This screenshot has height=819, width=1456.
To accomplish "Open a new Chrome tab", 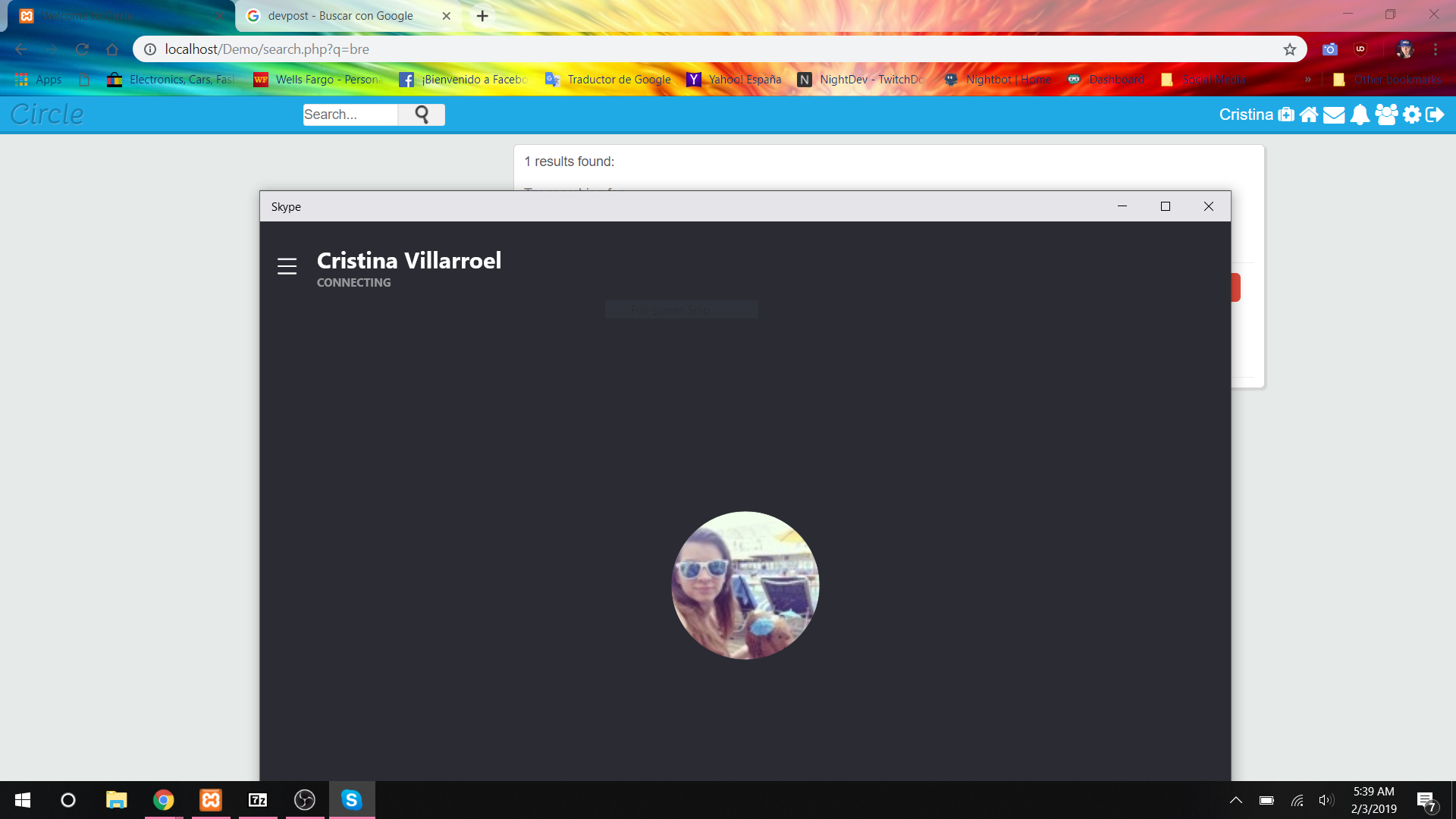I will (x=482, y=16).
